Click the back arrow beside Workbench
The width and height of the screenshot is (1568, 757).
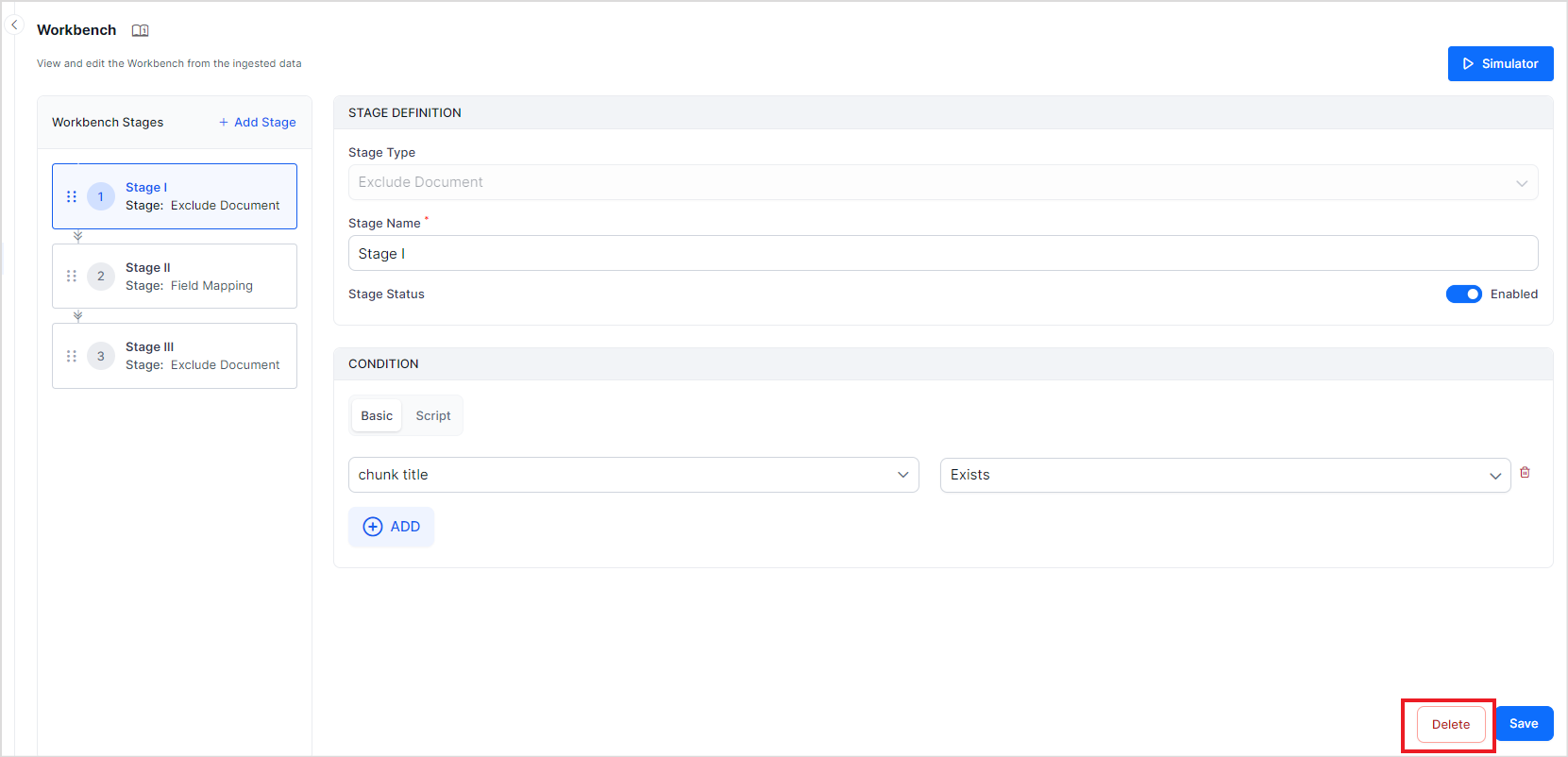click(15, 25)
